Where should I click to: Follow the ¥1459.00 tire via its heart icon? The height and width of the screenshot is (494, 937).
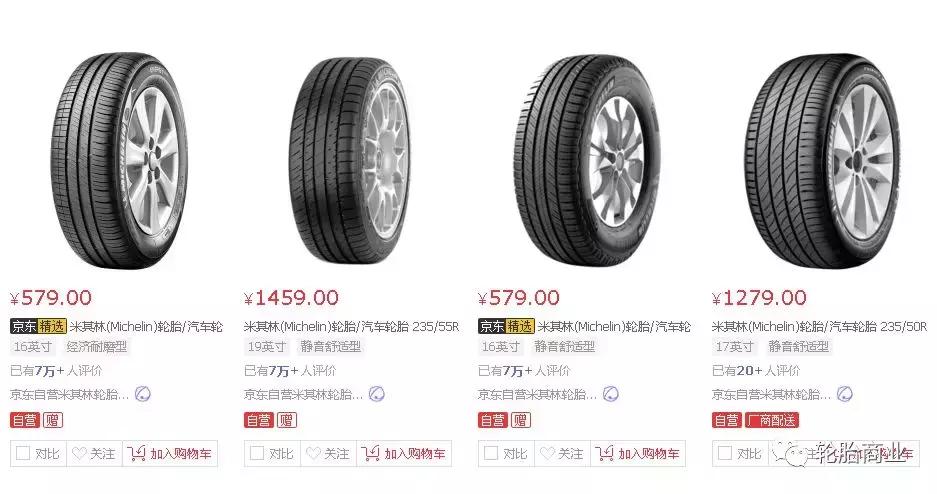313,453
